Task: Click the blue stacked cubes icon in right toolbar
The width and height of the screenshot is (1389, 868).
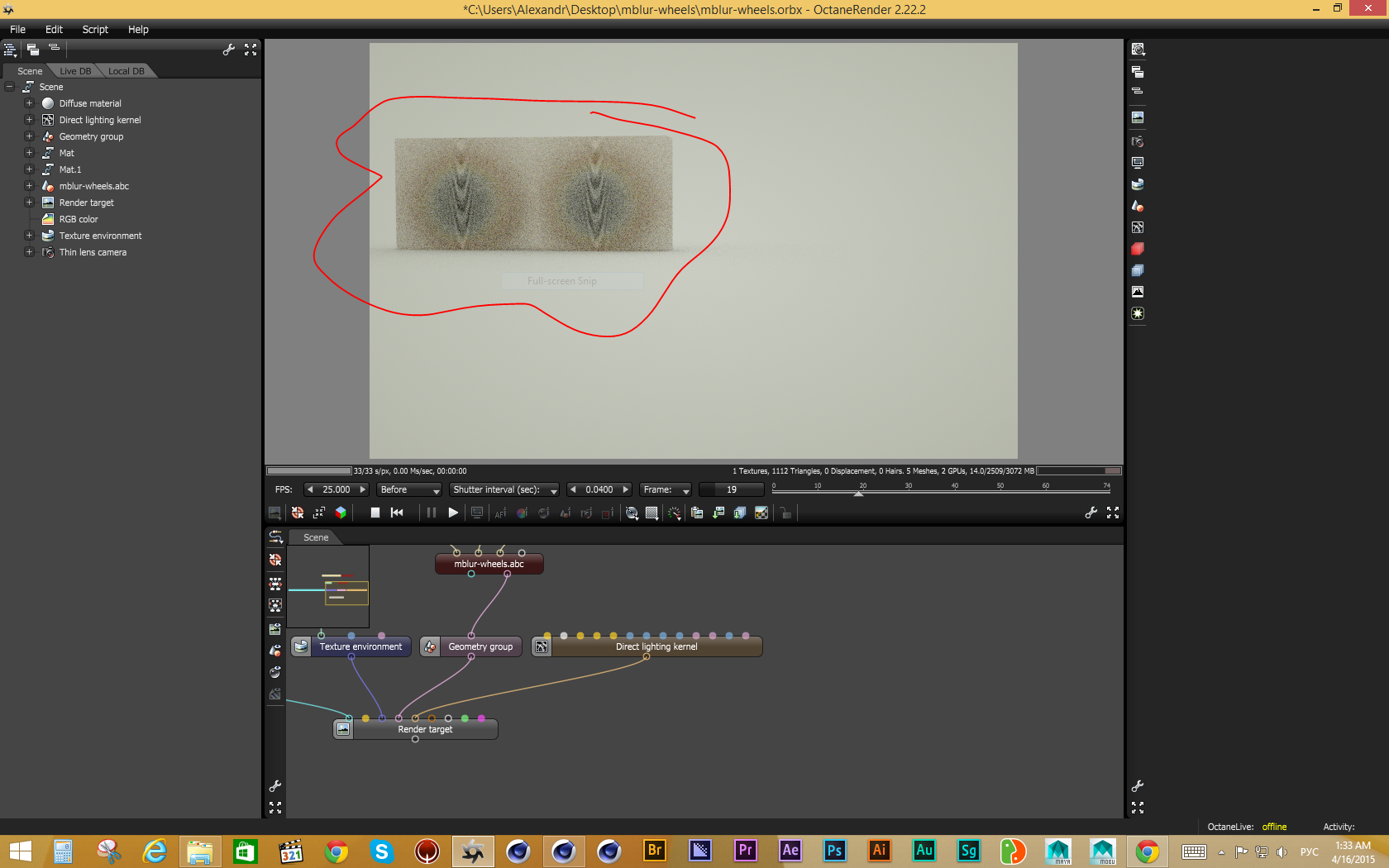Action: (x=1138, y=270)
